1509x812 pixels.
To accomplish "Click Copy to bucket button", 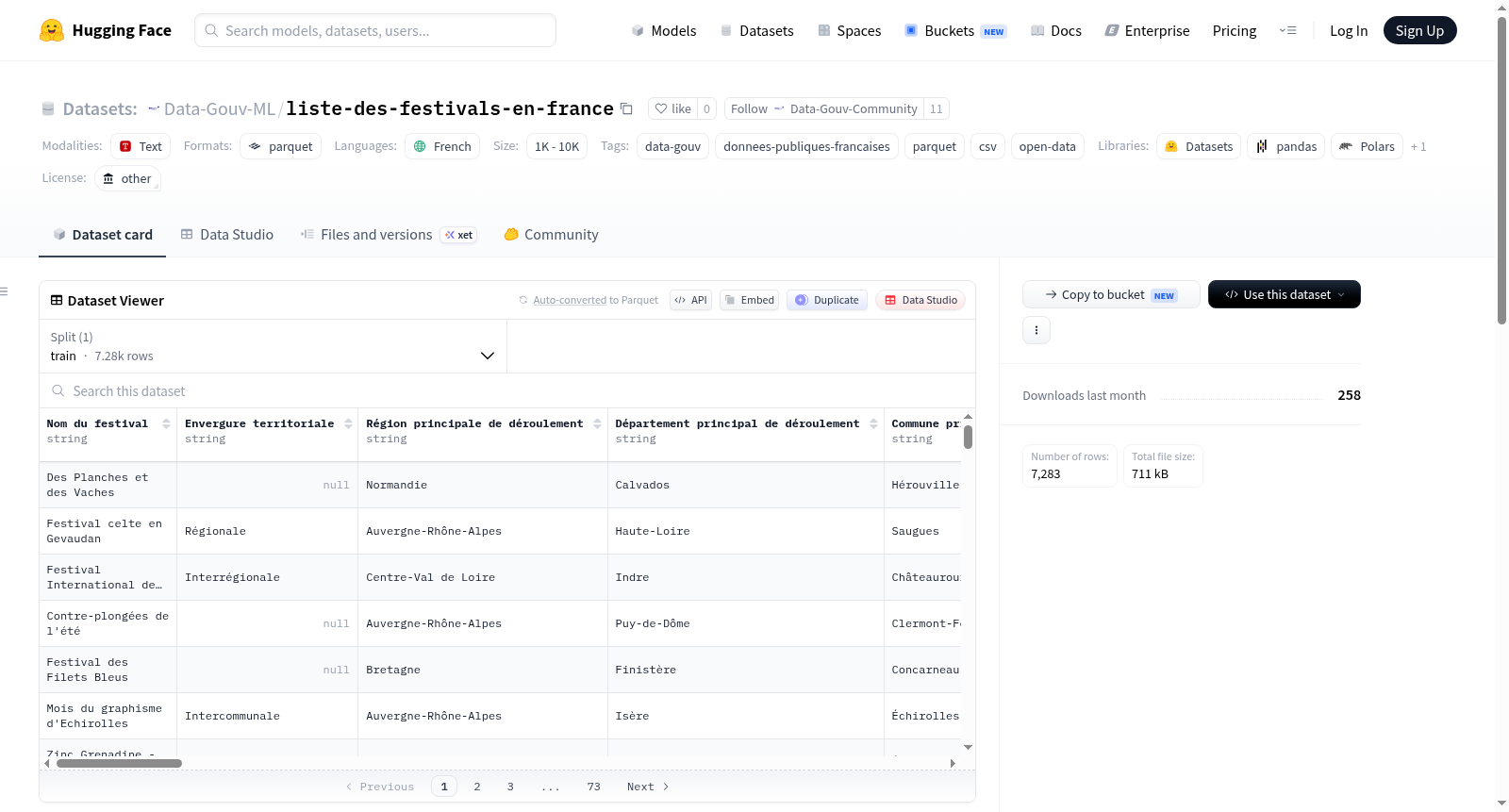I will click(x=1111, y=294).
